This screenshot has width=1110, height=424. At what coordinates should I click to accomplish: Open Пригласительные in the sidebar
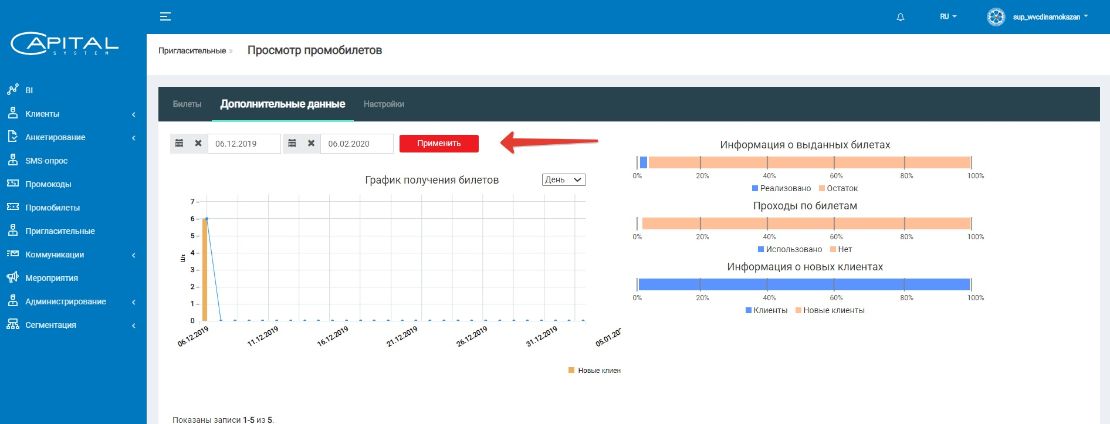click(59, 231)
